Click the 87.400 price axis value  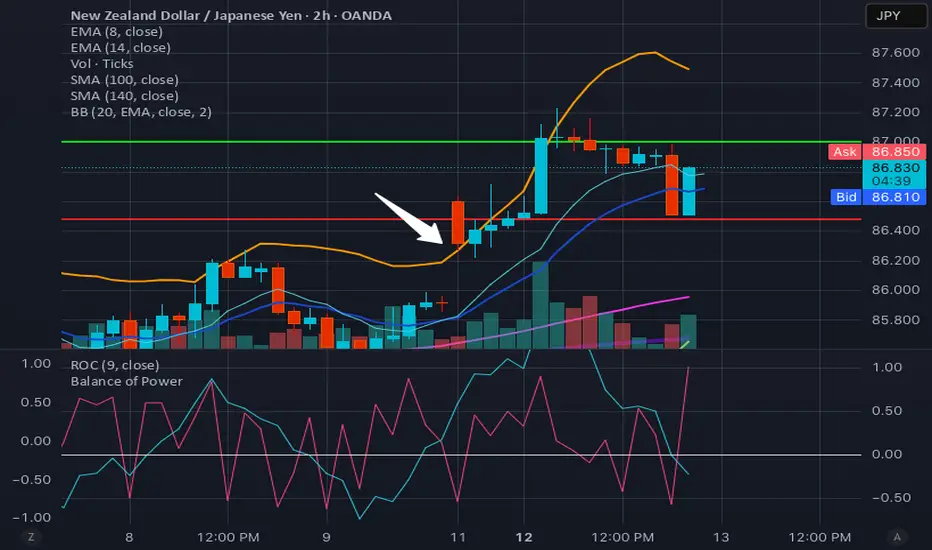pos(895,83)
